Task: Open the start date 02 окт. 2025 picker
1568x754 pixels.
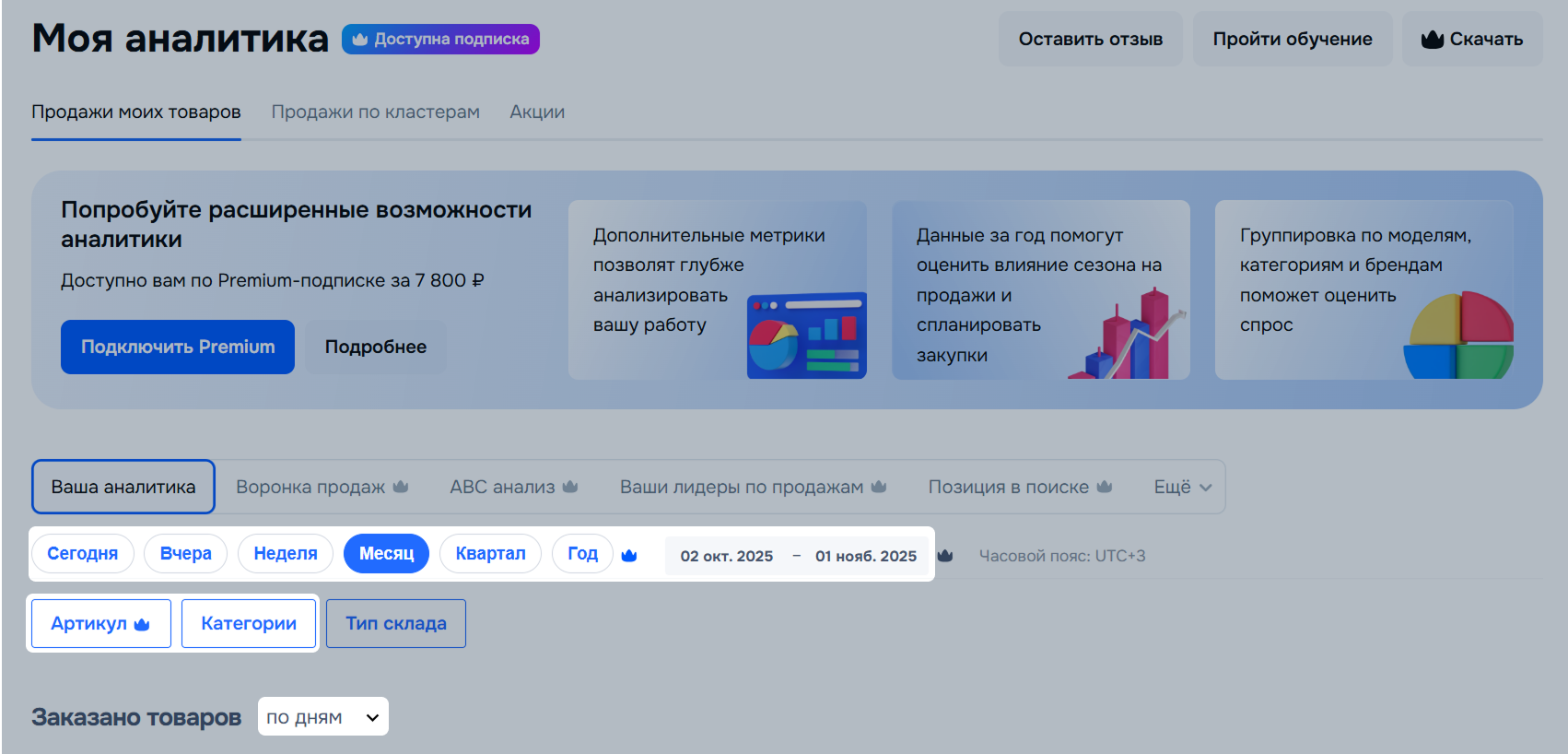Action: (726, 556)
